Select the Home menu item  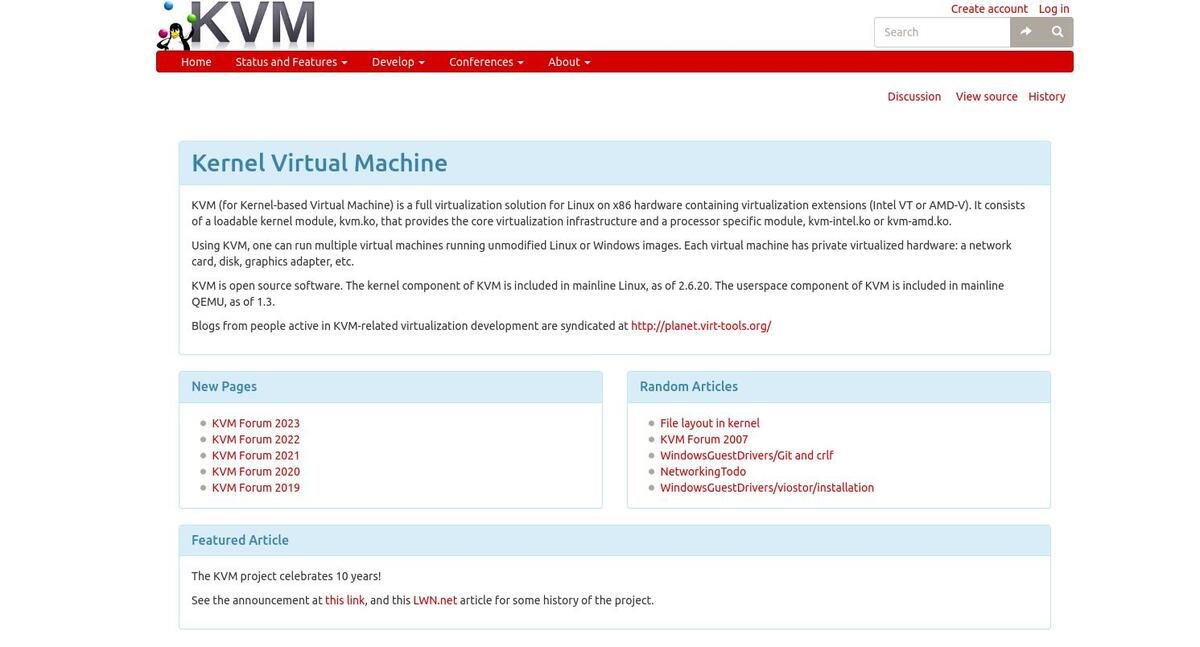coord(196,60)
